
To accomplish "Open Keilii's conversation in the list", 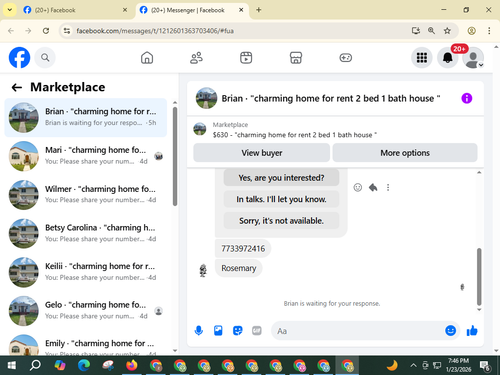I will [x=86, y=272].
